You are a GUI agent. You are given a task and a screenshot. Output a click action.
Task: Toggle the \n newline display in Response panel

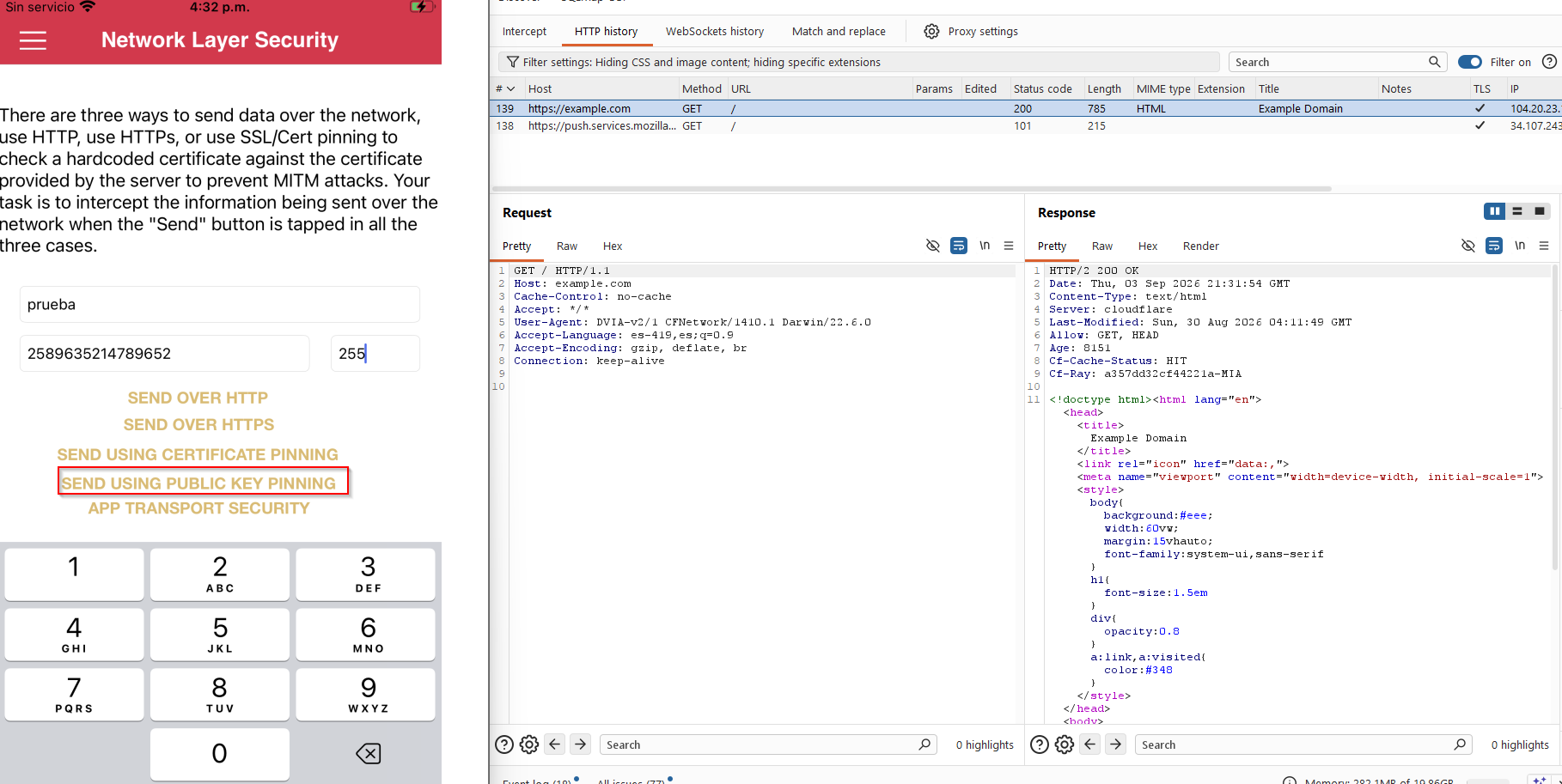point(1520,246)
